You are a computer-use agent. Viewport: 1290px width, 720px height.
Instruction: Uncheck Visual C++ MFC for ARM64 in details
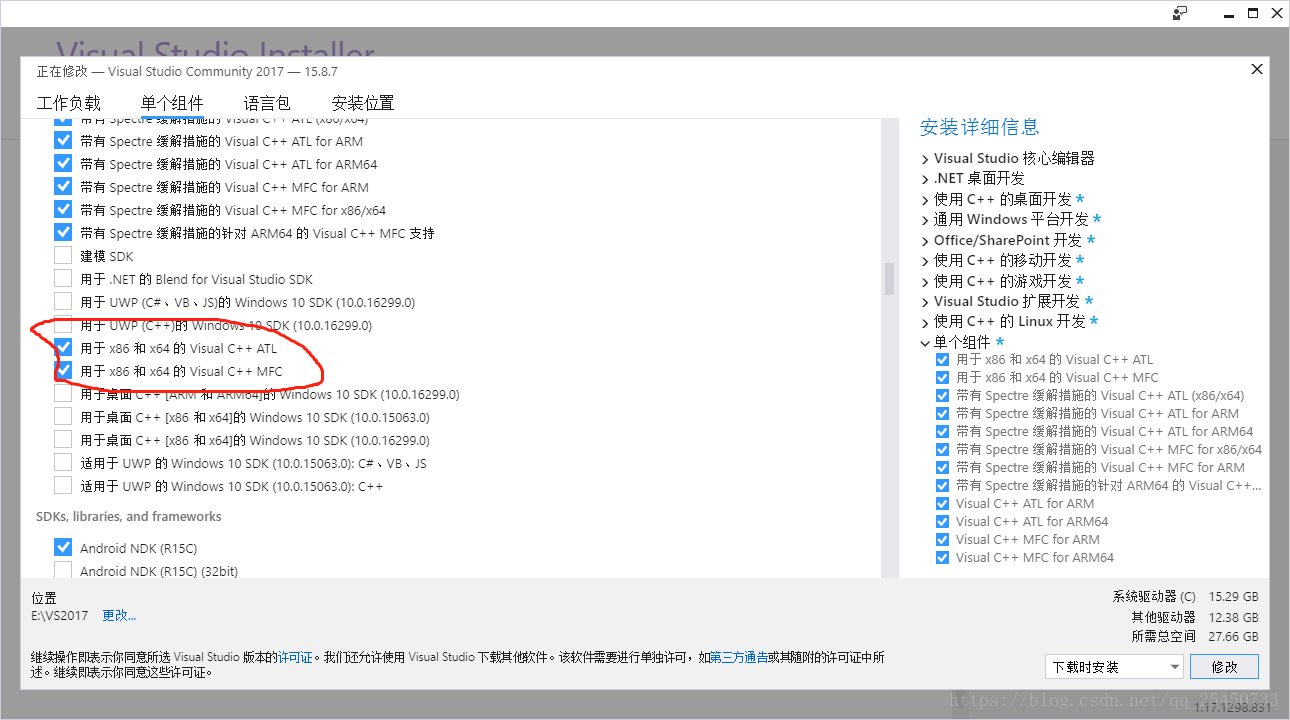[x=942, y=557]
